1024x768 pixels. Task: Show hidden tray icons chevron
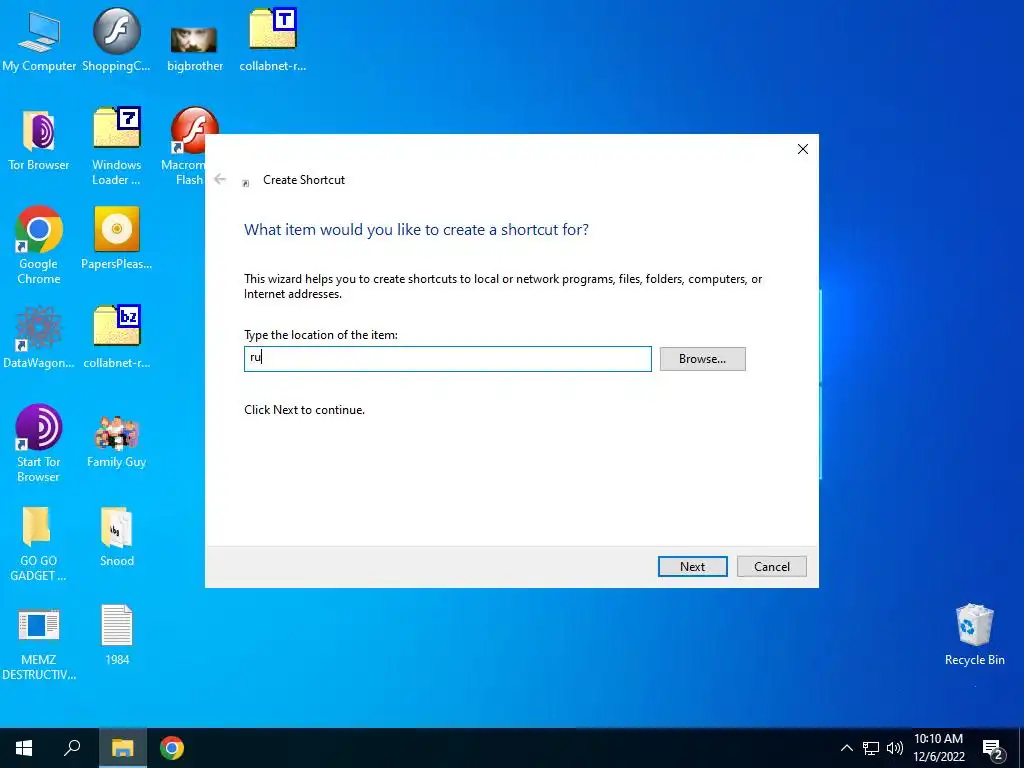pos(846,748)
